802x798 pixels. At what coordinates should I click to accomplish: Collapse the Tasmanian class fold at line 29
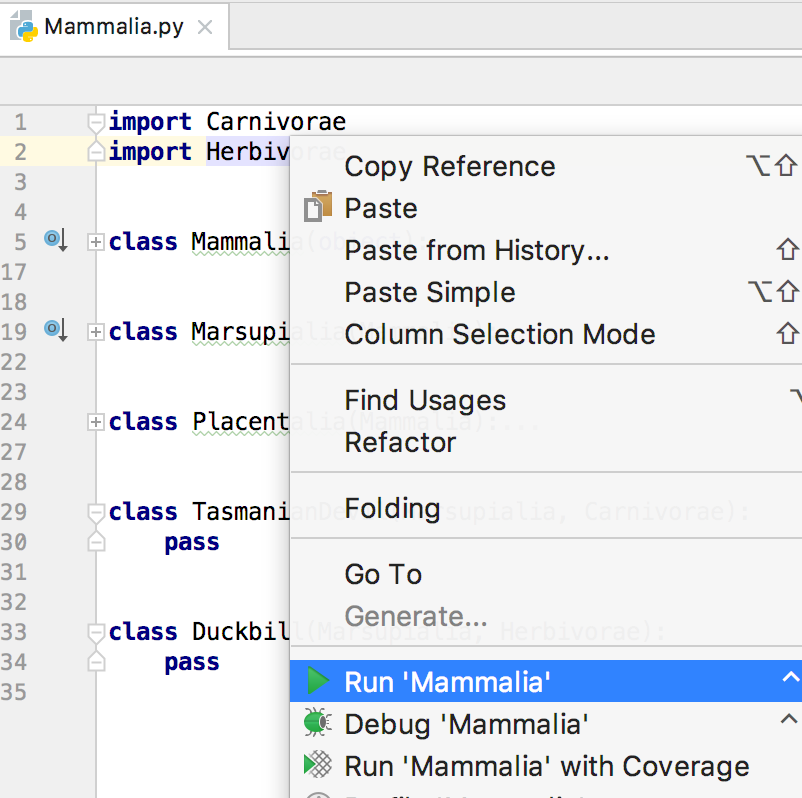(x=96, y=514)
